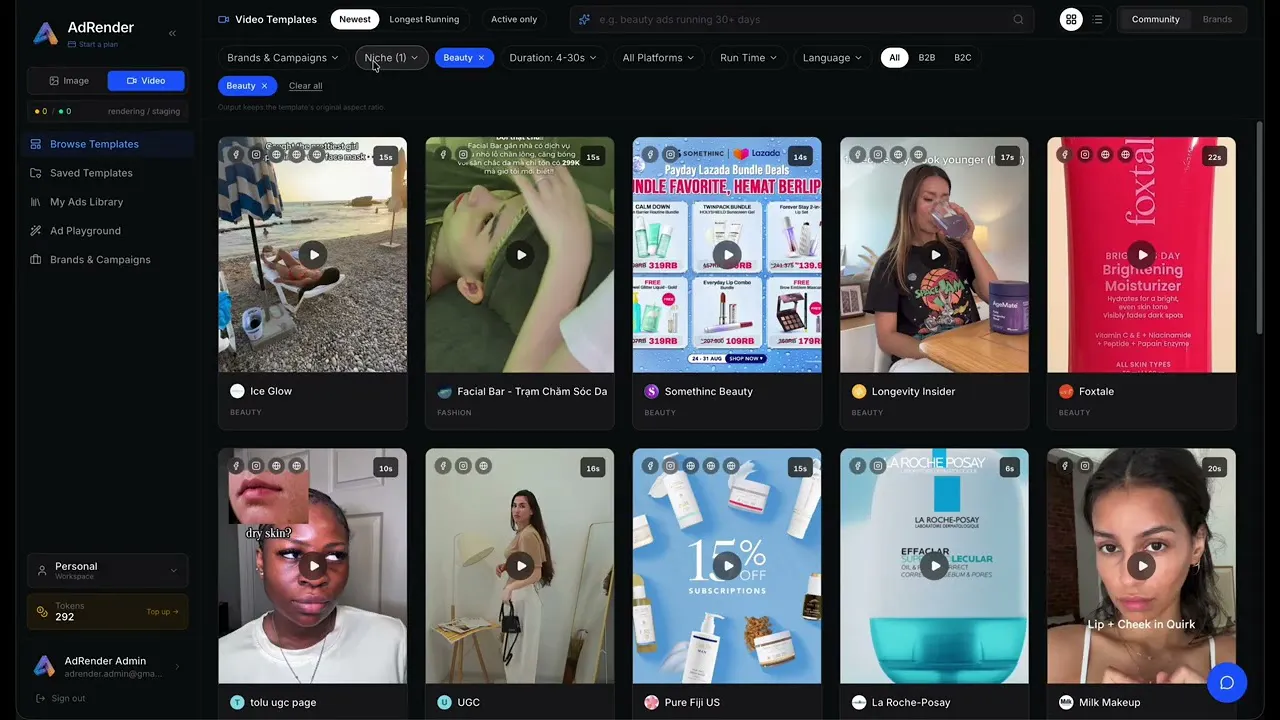Switch to the Brands tab

pos(1217,19)
